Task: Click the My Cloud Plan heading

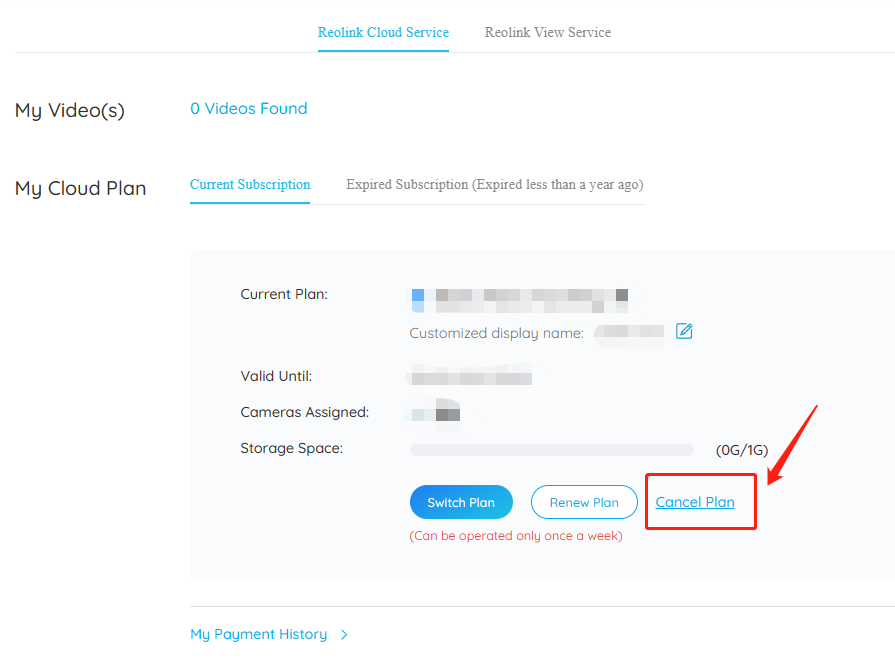Action: click(80, 188)
